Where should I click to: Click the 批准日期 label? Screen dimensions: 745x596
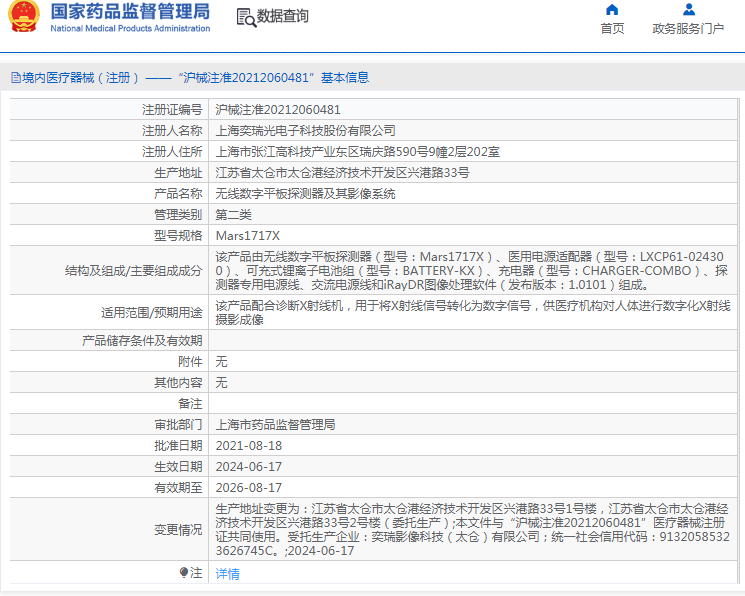[178, 445]
